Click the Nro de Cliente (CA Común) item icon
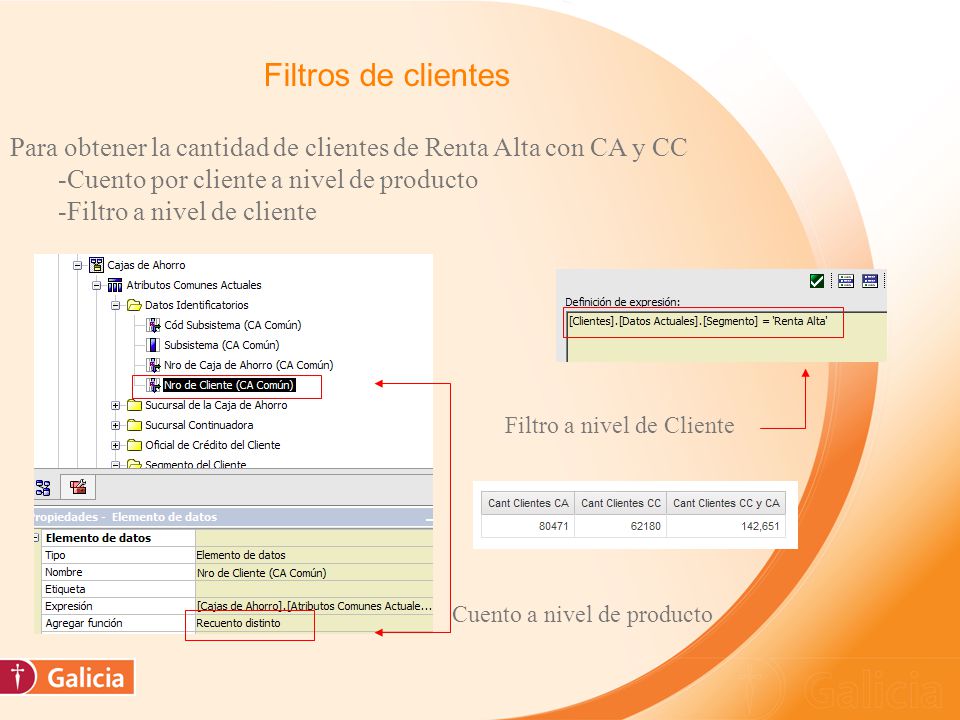This screenshot has height=720, width=960. (153, 385)
